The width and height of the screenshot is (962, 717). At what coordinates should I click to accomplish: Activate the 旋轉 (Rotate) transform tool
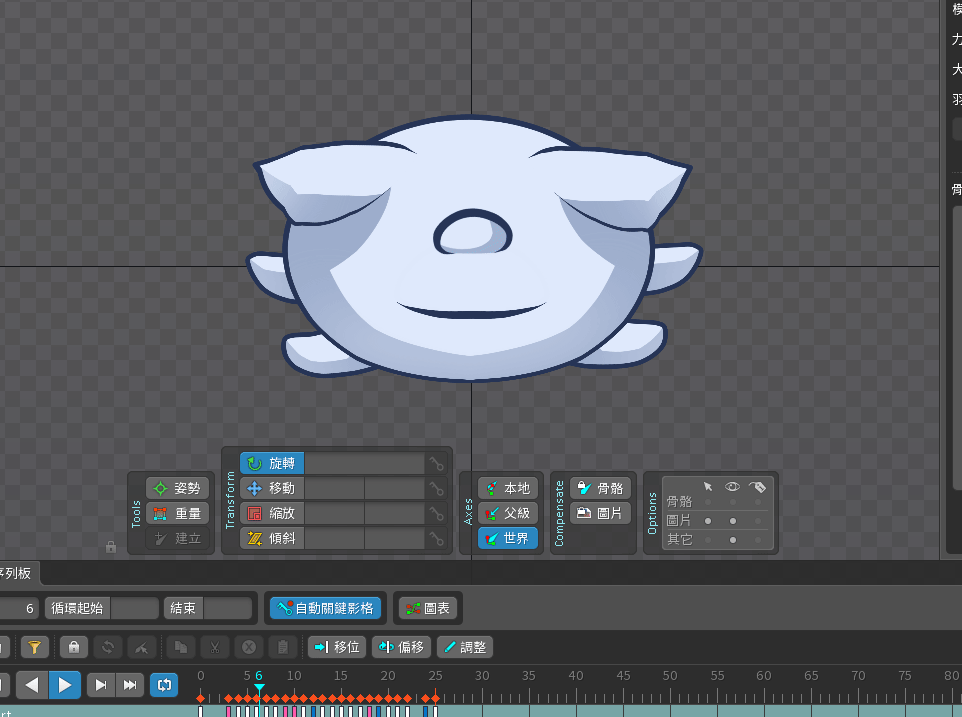[272, 463]
